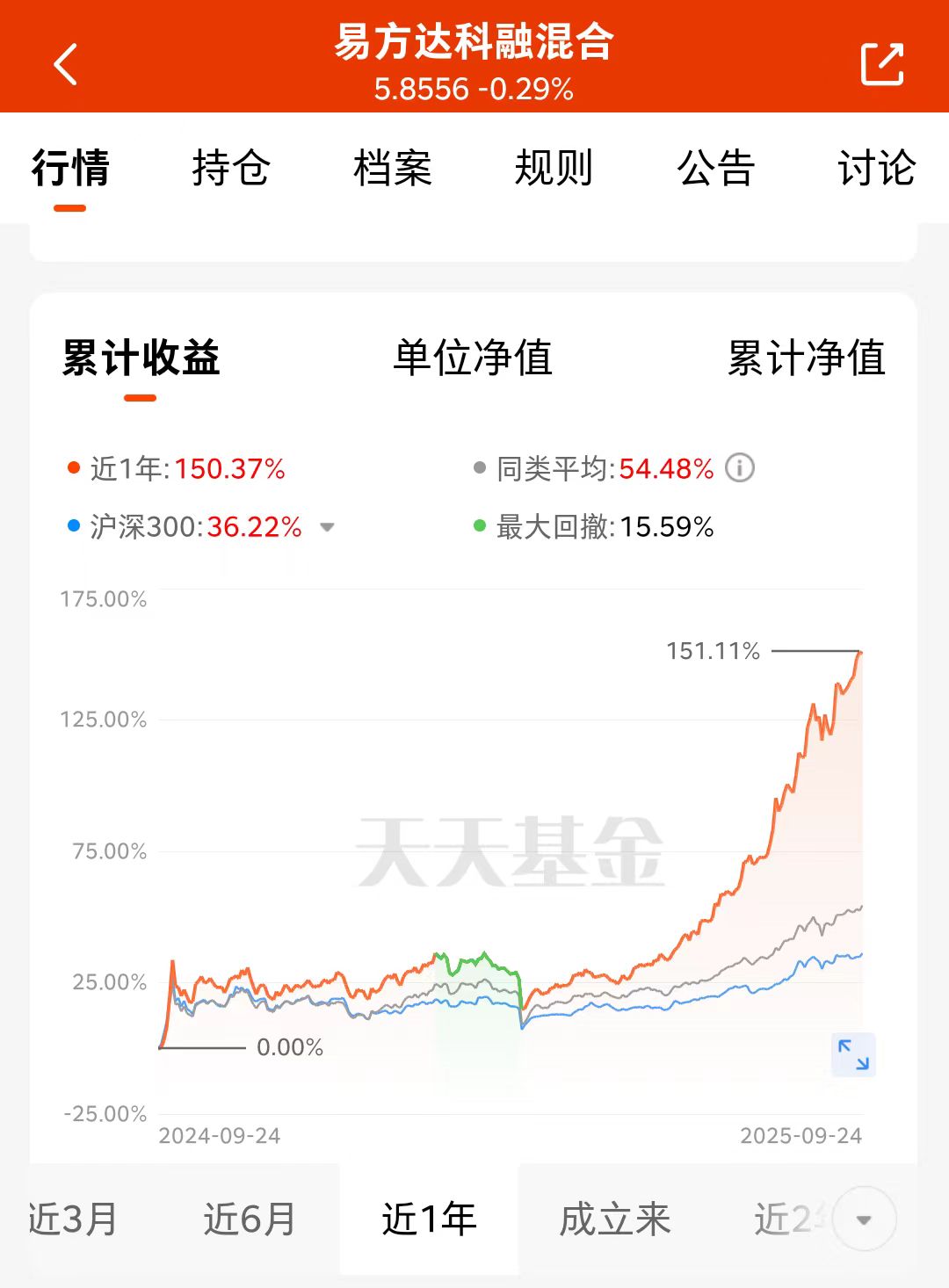Click the green 最大回撤 legend dot
Viewport: 949px width, 1288px height.
point(480,526)
